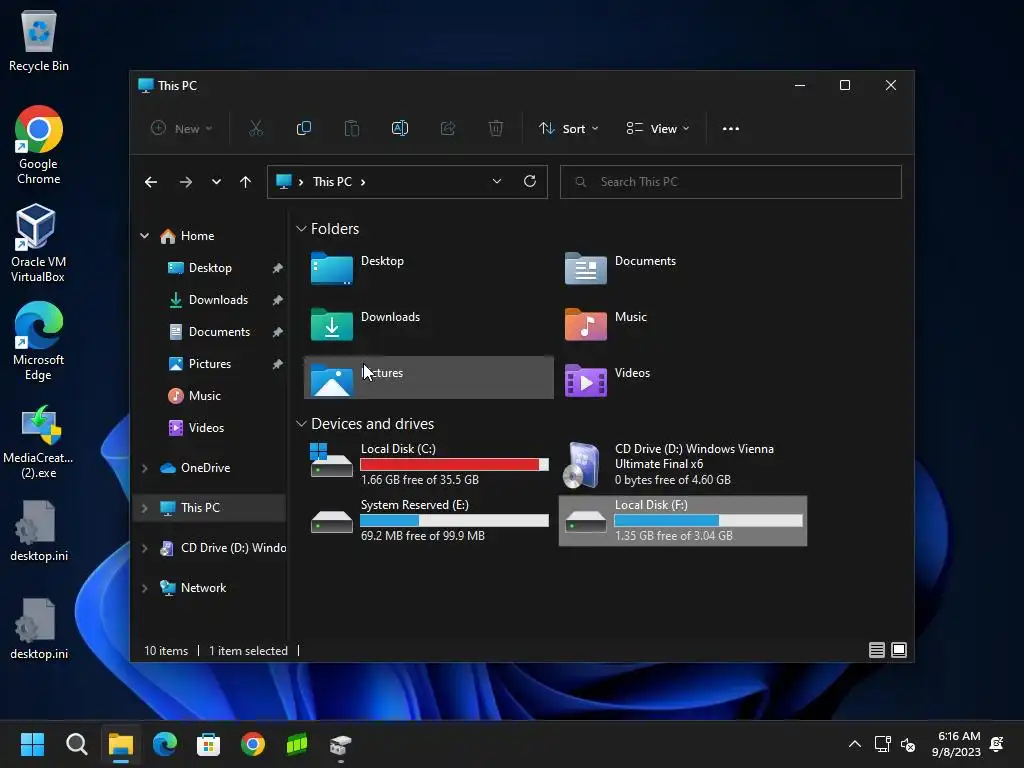This screenshot has width=1024, height=768.
Task: Open the Desktop folder in Folders
Action: coord(428,268)
